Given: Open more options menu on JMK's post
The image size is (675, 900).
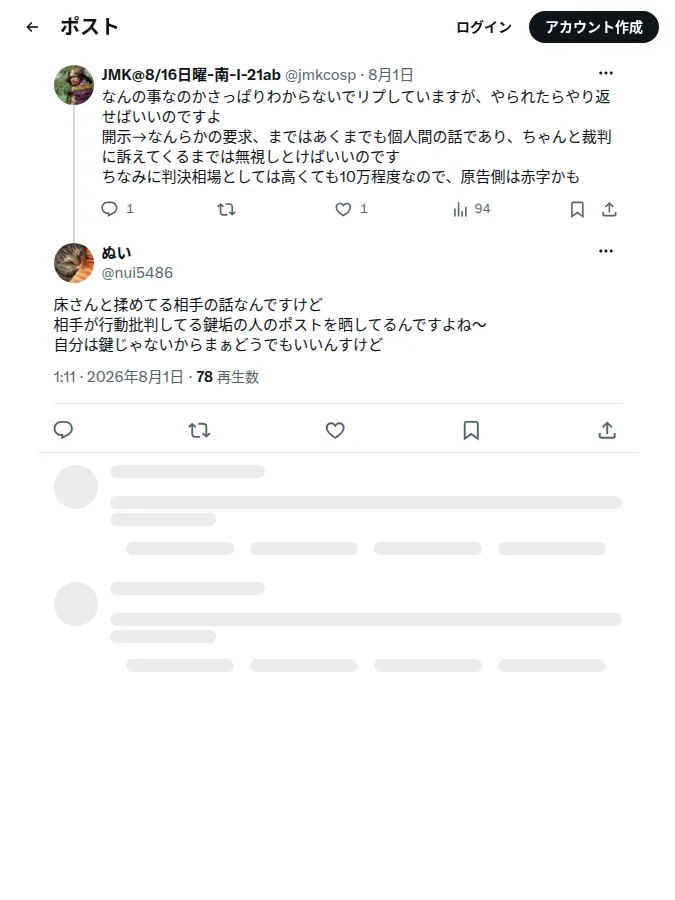Looking at the screenshot, I should (x=606, y=73).
